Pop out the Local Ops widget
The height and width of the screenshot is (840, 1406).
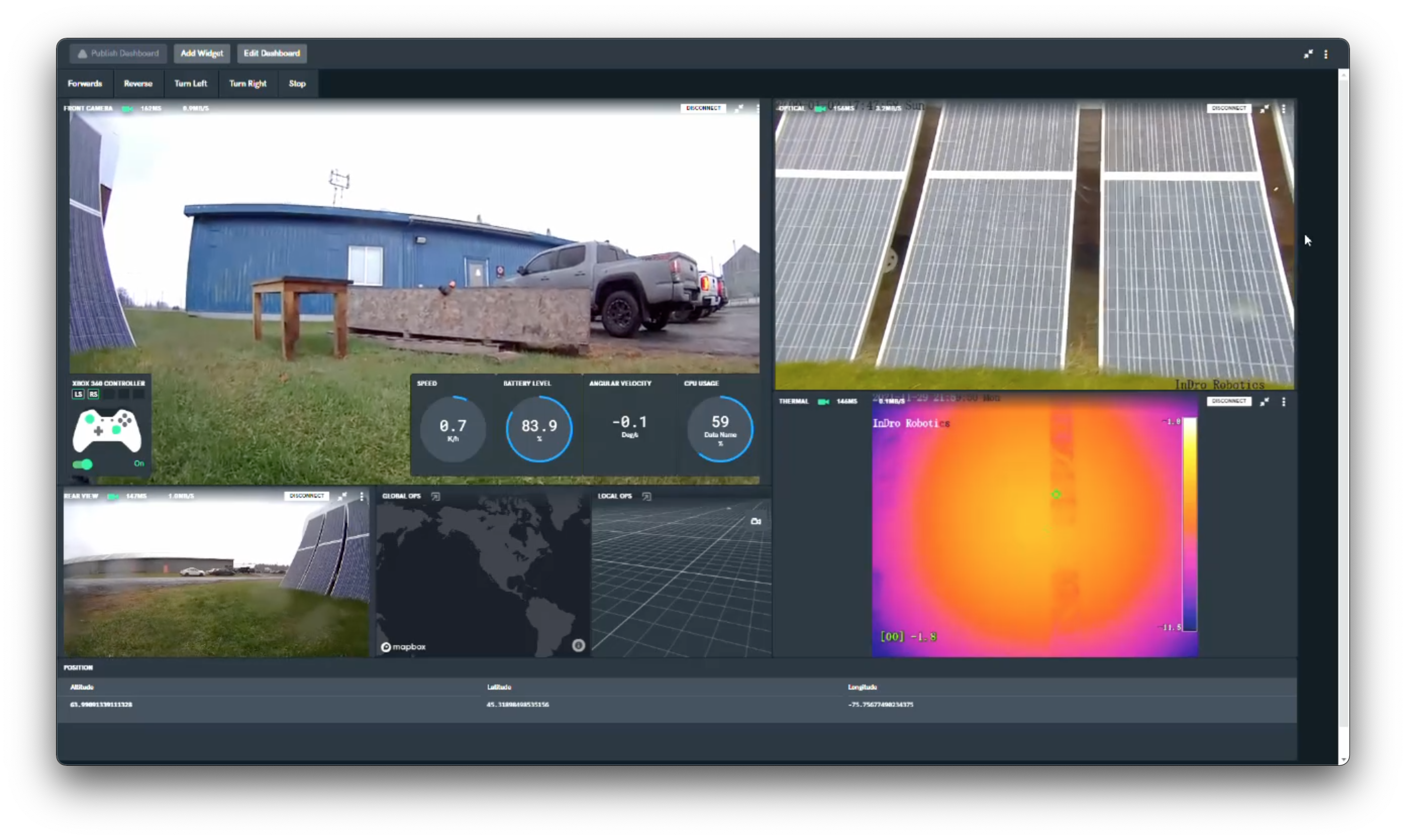click(646, 496)
